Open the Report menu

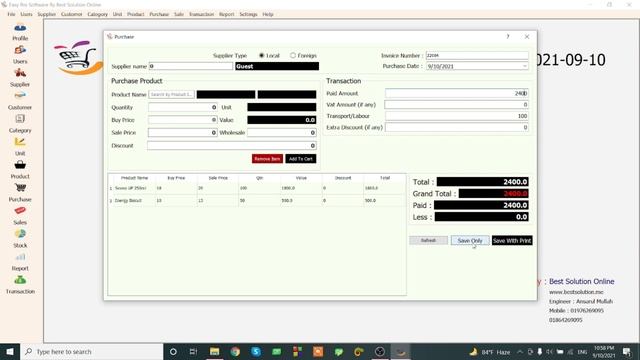click(x=227, y=14)
